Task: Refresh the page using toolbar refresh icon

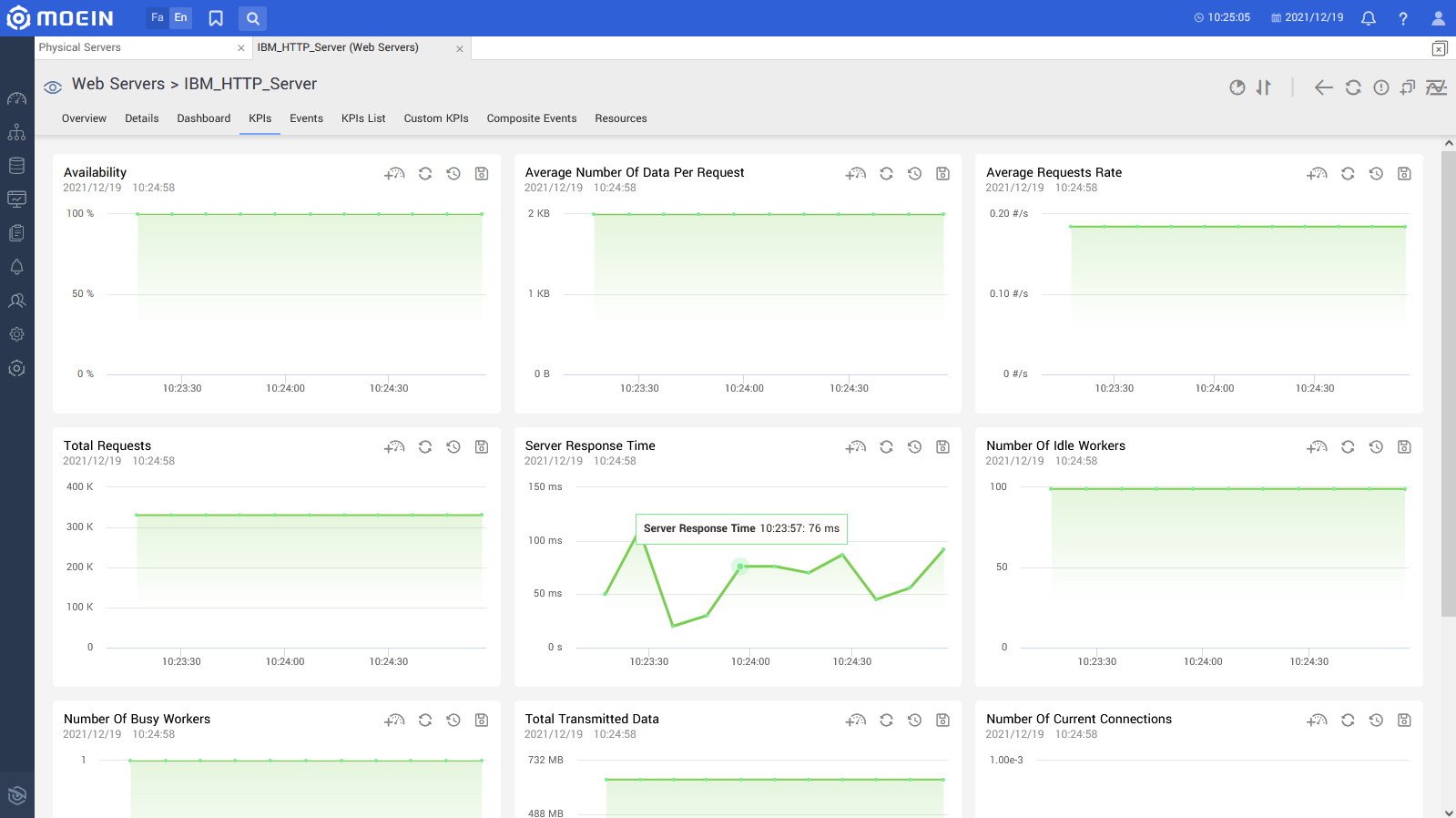Action: [1353, 87]
